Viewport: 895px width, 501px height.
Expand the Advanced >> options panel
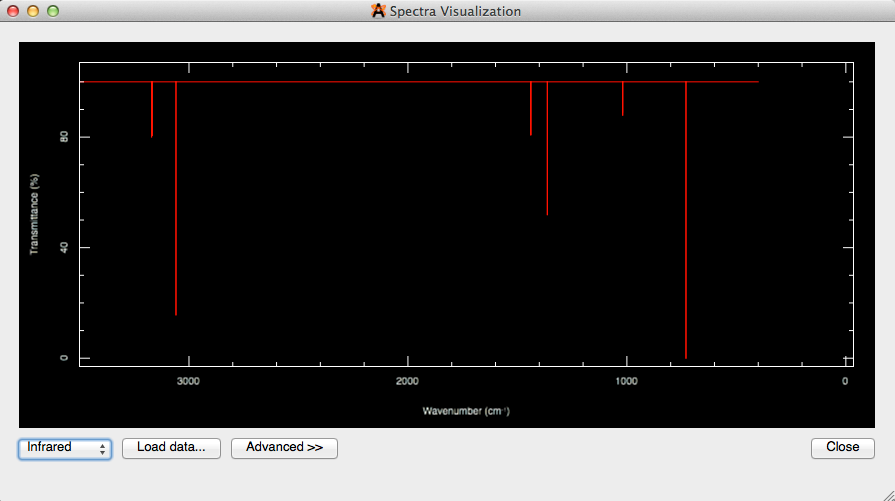(284, 448)
